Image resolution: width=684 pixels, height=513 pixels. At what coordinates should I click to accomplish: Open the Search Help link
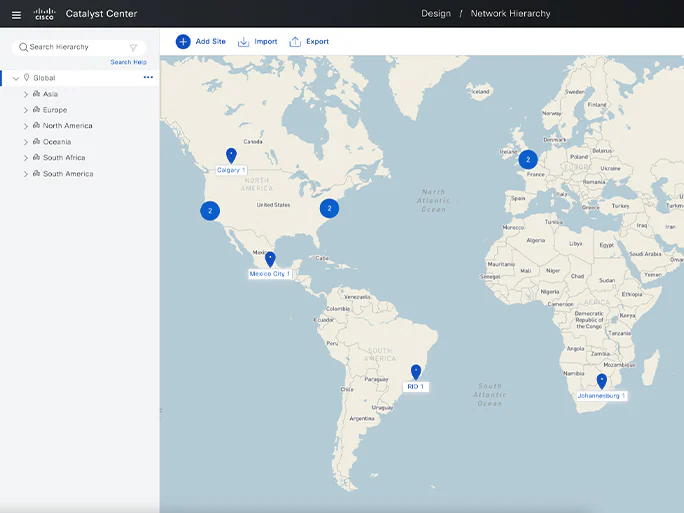[x=128, y=62]
